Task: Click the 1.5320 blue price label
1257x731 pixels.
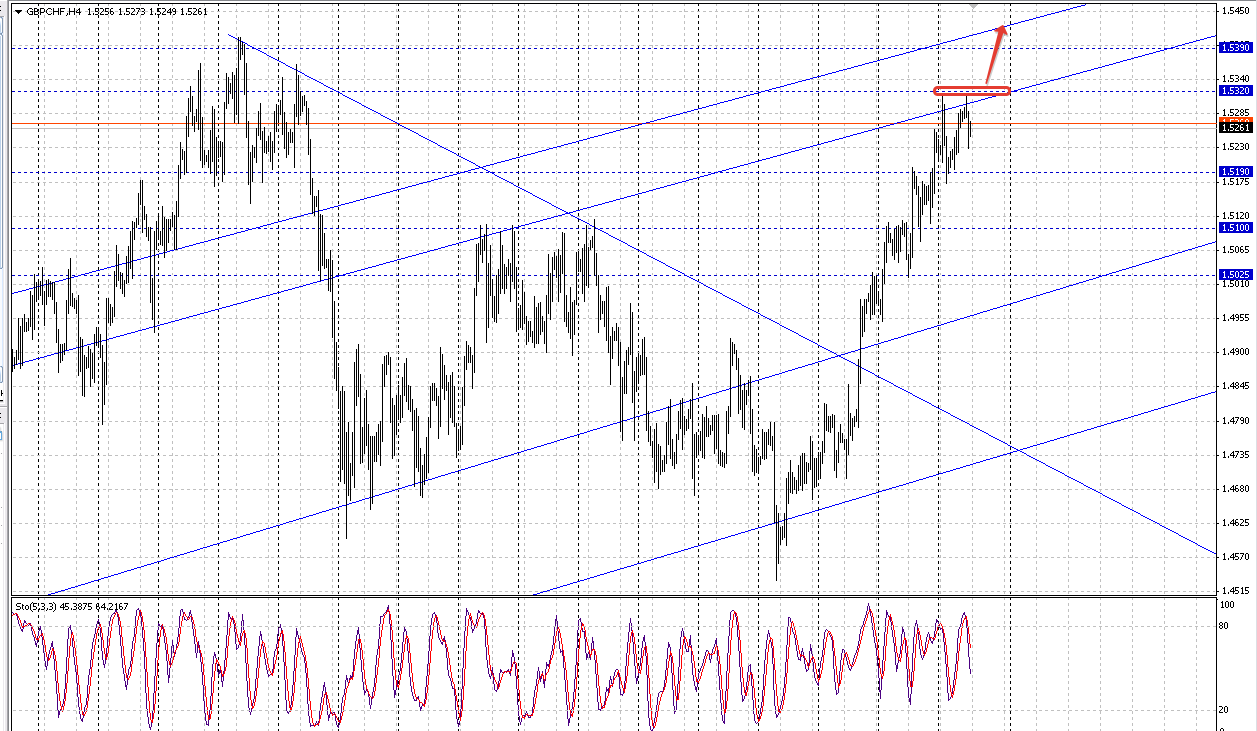Action: (x=1236, y=90)
